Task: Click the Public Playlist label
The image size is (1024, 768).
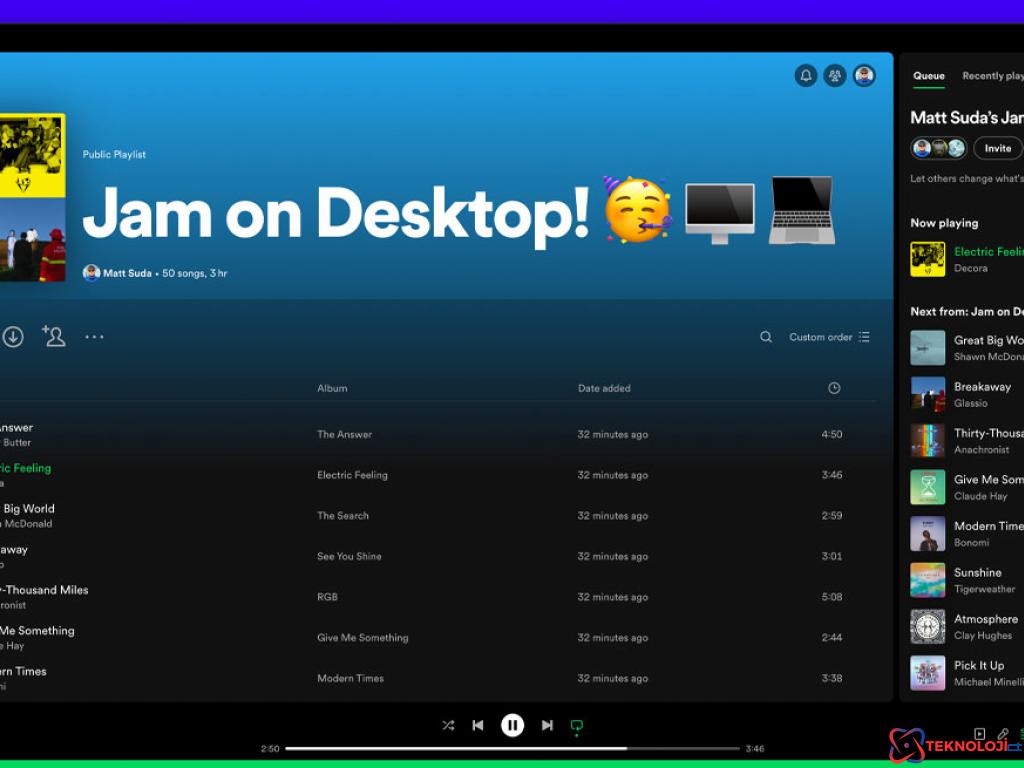Action: click(114, 154)
